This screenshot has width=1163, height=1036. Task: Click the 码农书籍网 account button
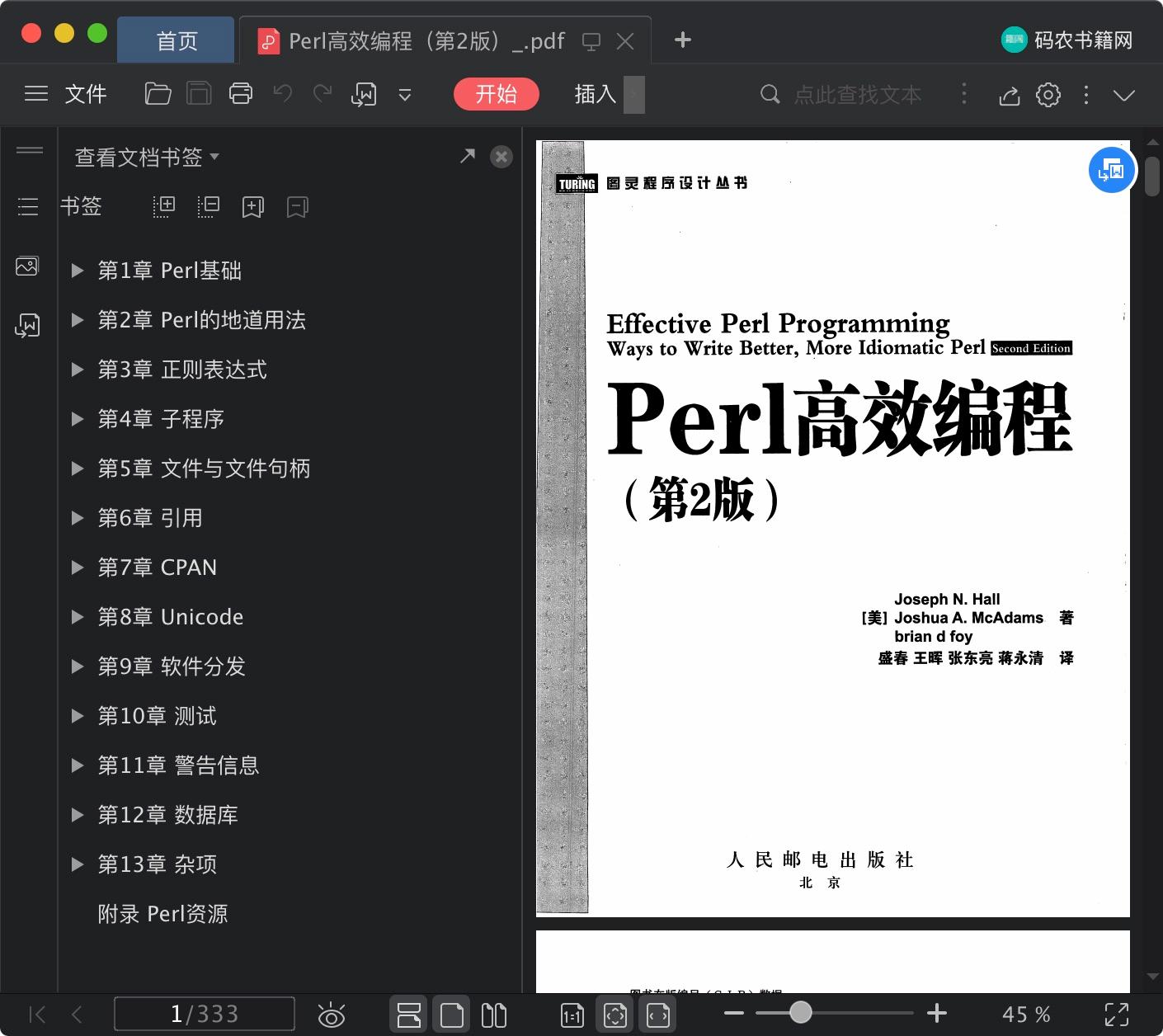[1067, 40]
